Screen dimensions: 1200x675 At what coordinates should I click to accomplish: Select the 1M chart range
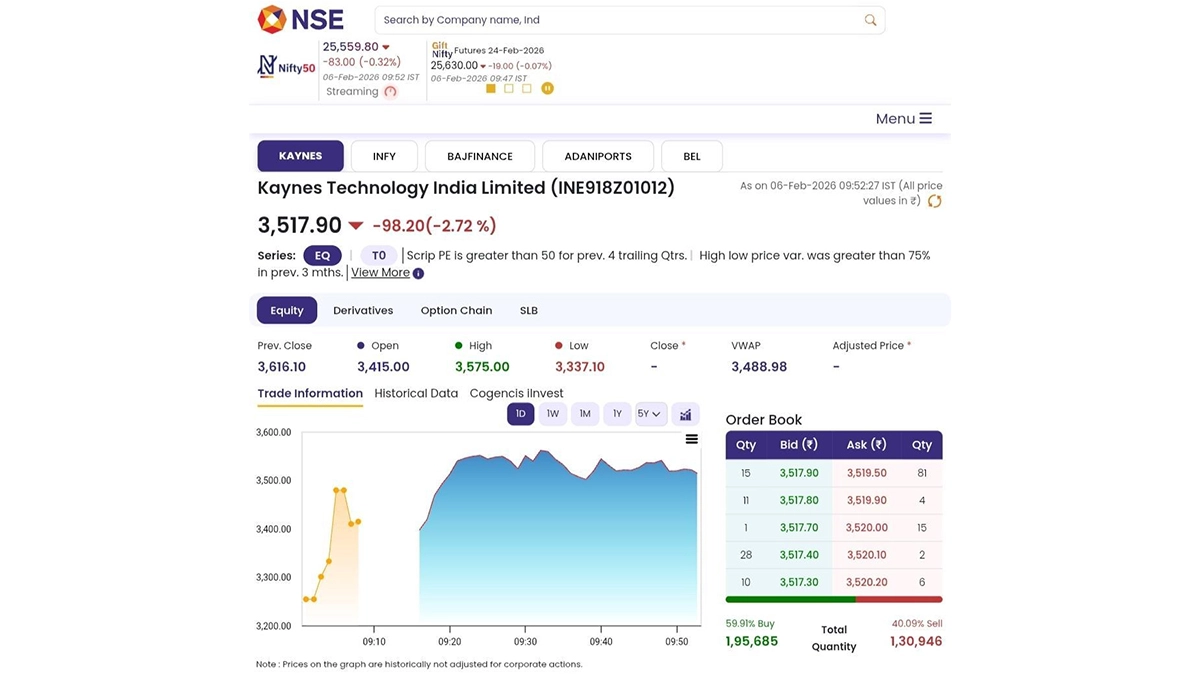click(585, 414)
